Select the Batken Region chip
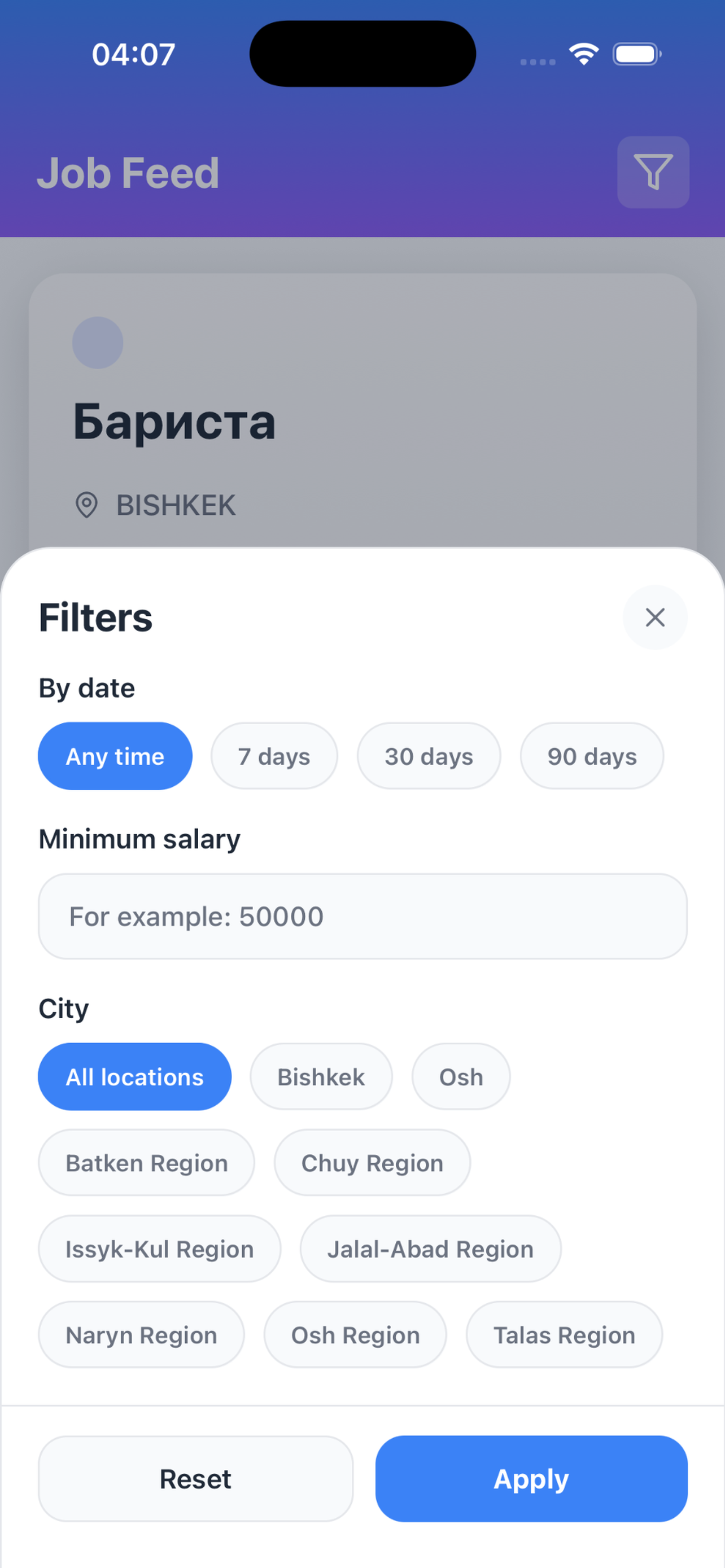The height and width of the screenshot is (1568, 725). click(x=147, y=1163)
